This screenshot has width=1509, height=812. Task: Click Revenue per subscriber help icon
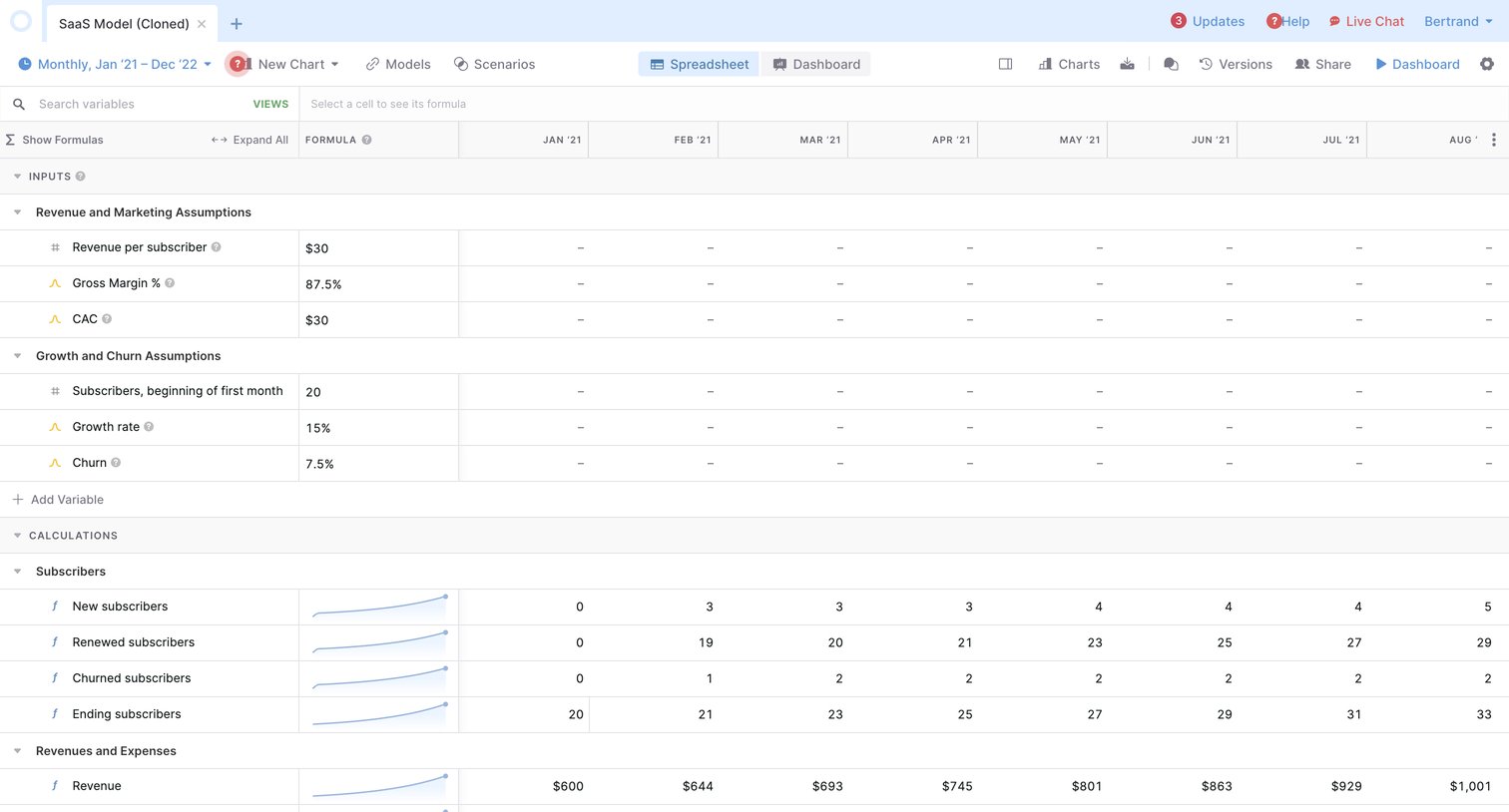pyautogui.click(x=216, y=247)
